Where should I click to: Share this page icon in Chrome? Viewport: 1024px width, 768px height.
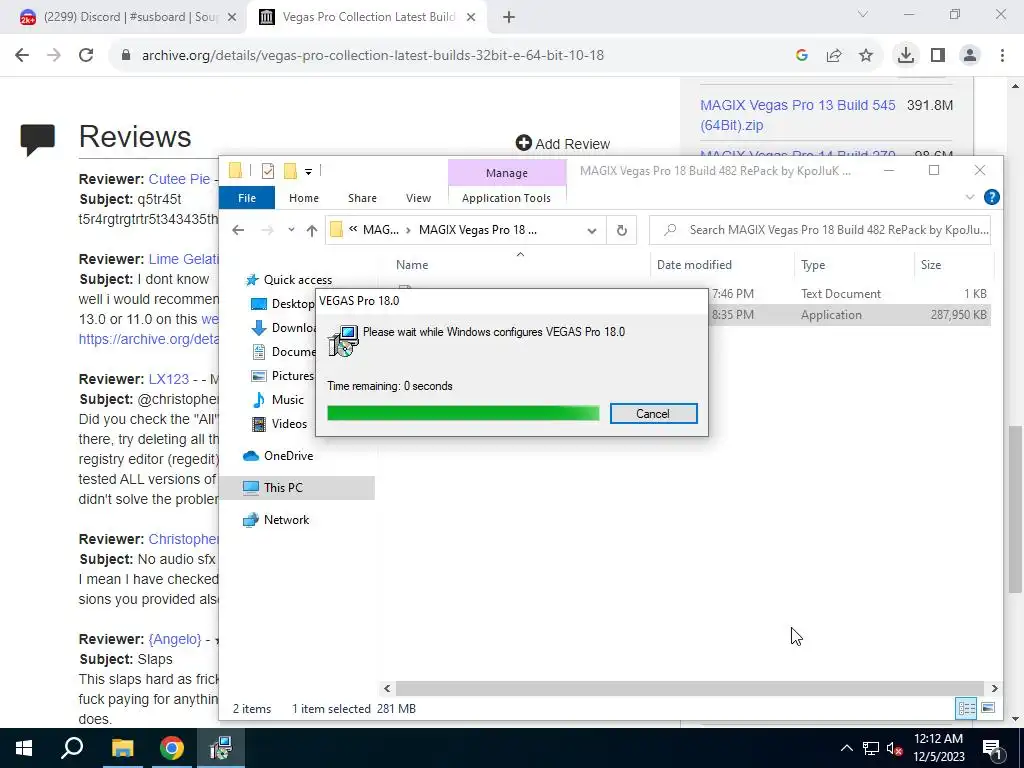(834, 56)
